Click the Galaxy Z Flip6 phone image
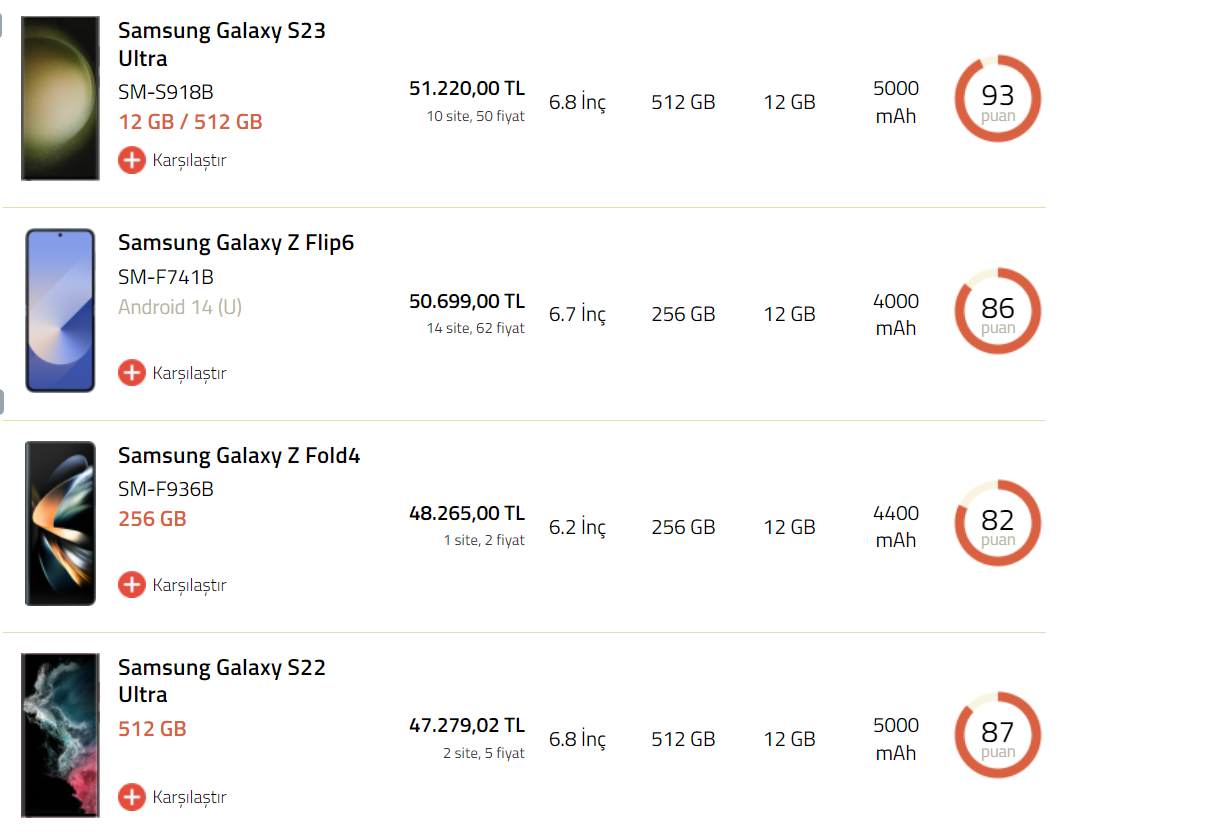The image size is (1205, 838). pos(60,310)
